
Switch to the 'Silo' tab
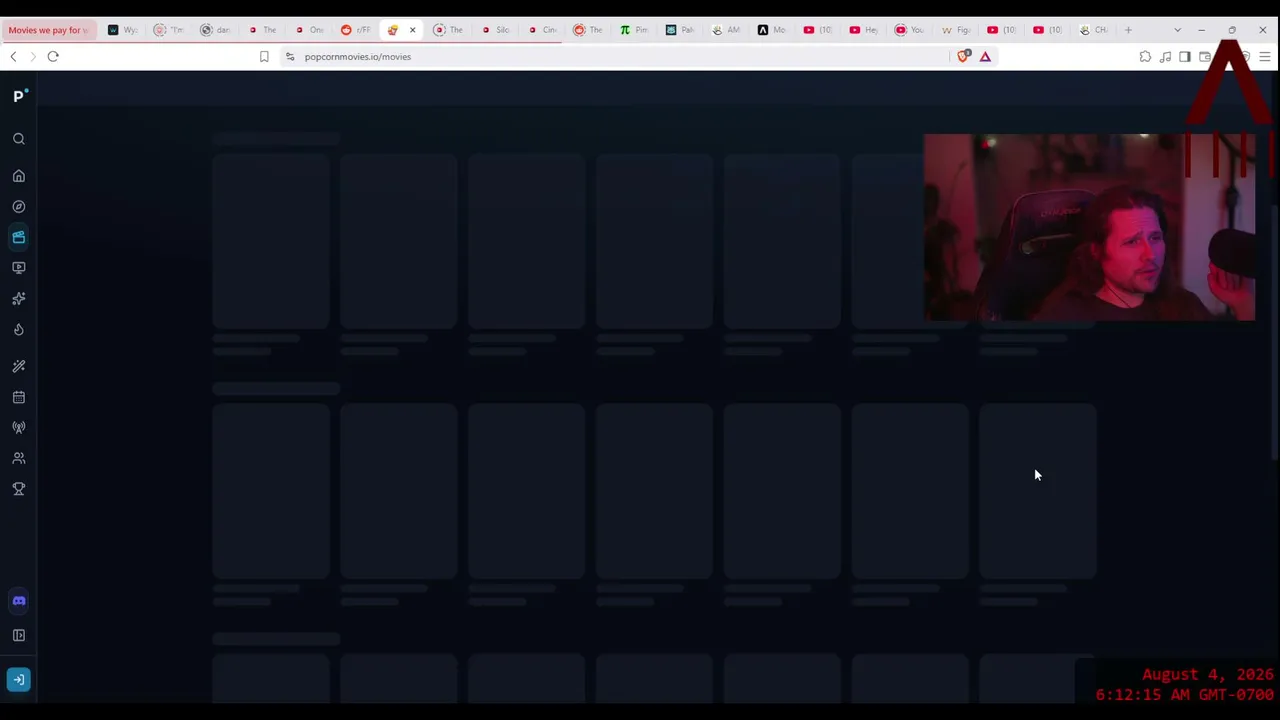496,30
